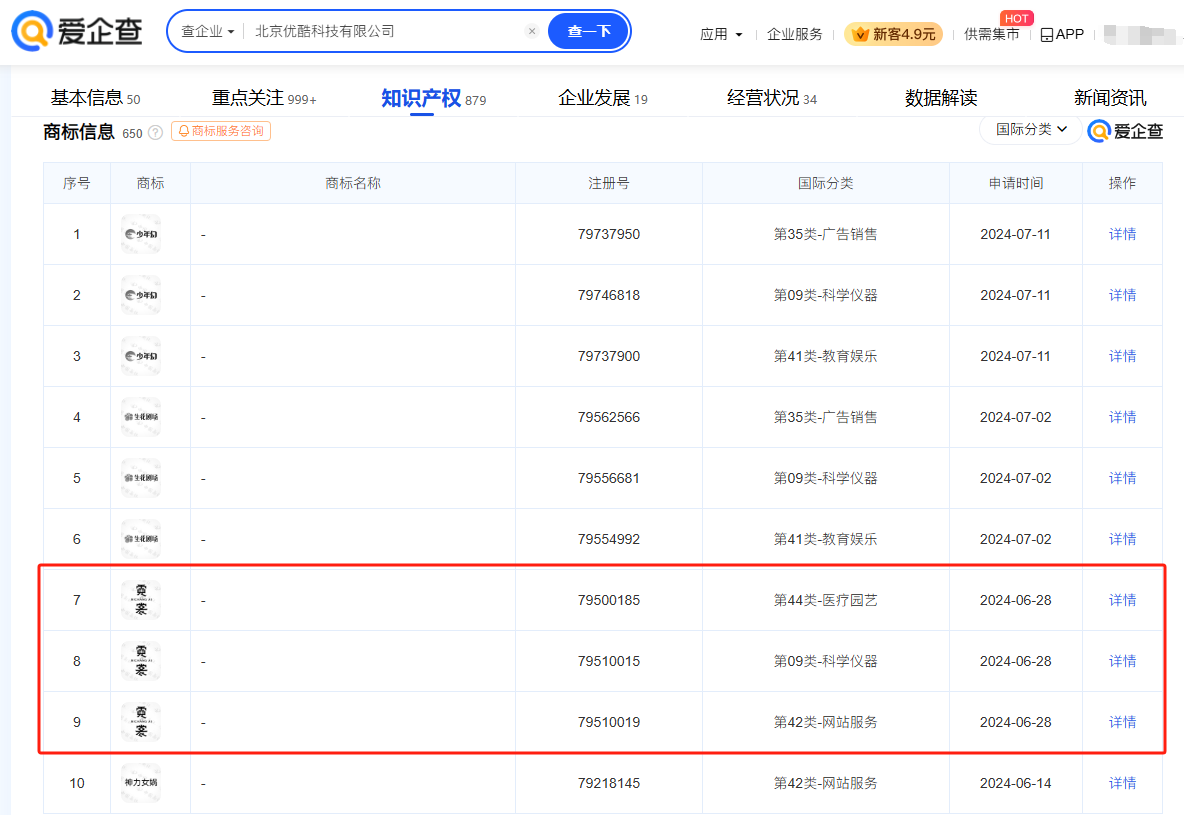Click the 第44类-医疗园艺 cell
The width and height of the screenshot is (1184, 815).
(825, 600)
